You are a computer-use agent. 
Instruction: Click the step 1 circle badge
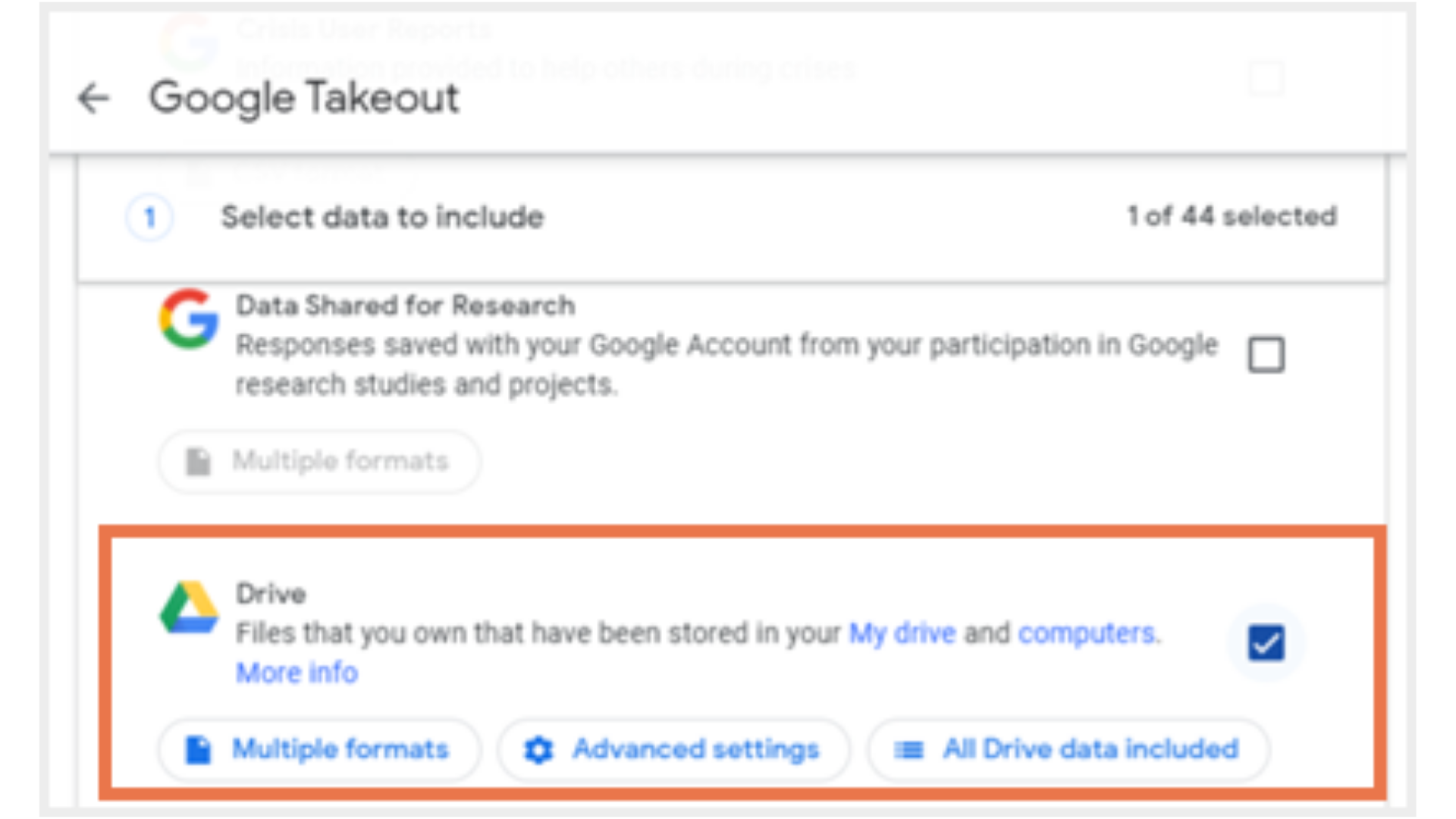click(x=149, y=218)
